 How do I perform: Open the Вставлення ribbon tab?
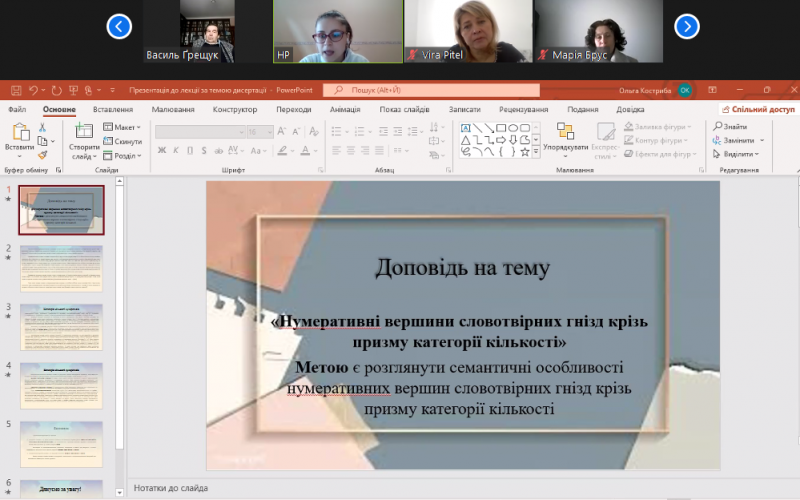click(113, 110)
